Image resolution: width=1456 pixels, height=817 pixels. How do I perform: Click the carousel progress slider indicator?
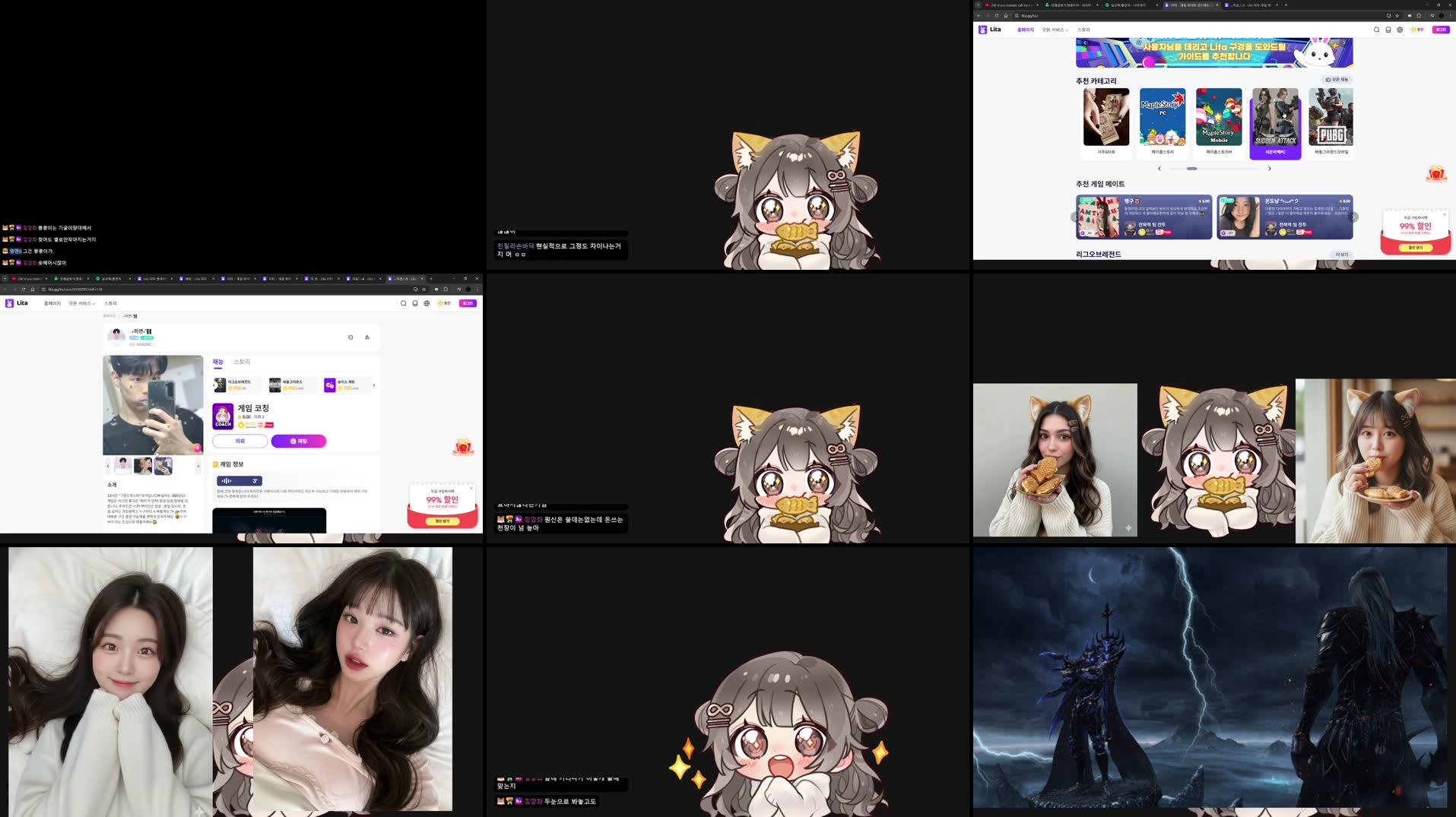coord(1192,169)
